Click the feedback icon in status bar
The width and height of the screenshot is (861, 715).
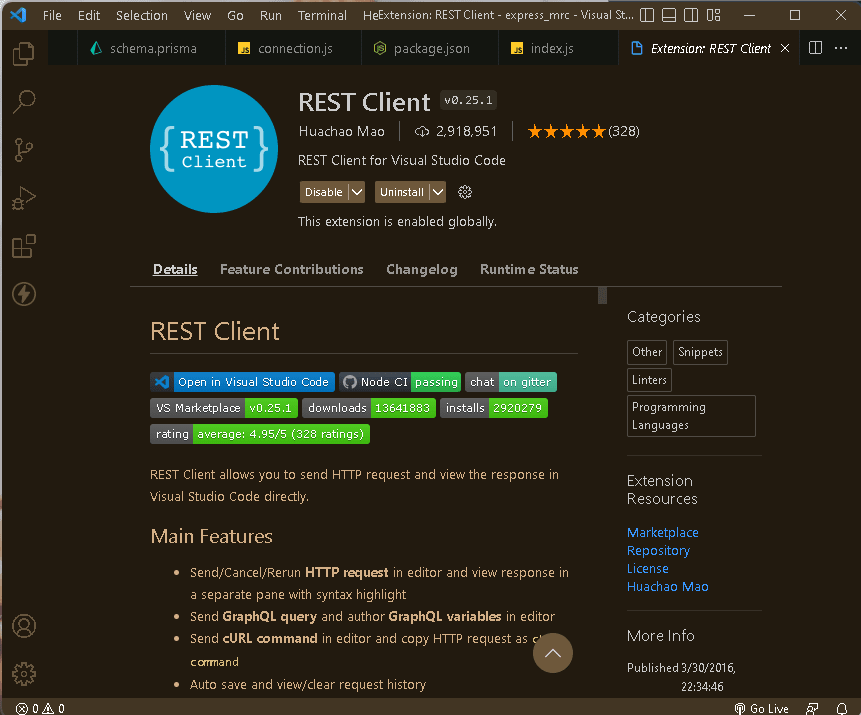click(x=812, y=708)
